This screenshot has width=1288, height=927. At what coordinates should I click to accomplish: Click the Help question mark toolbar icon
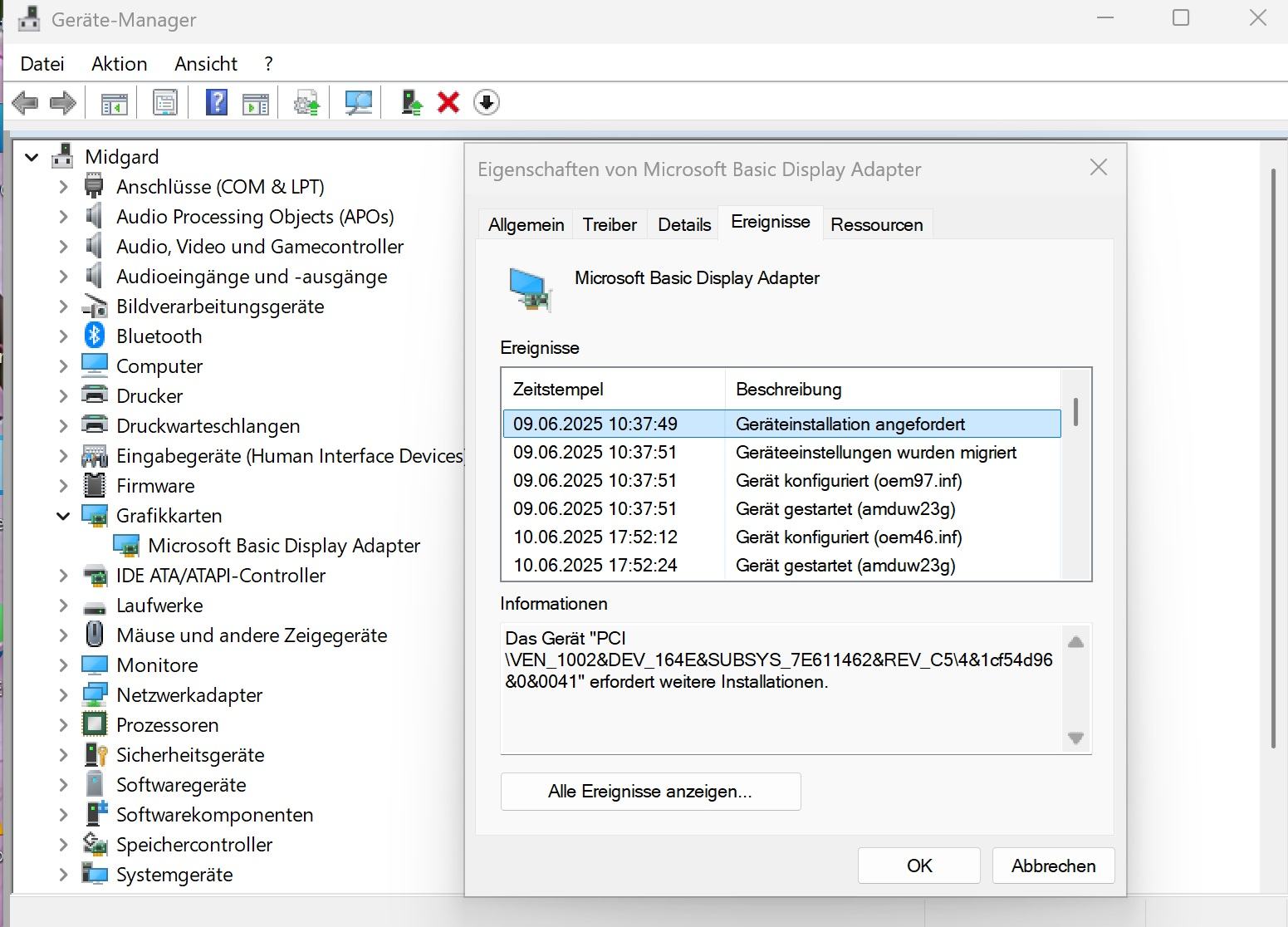pyautogui.click(x=217, y=103)
